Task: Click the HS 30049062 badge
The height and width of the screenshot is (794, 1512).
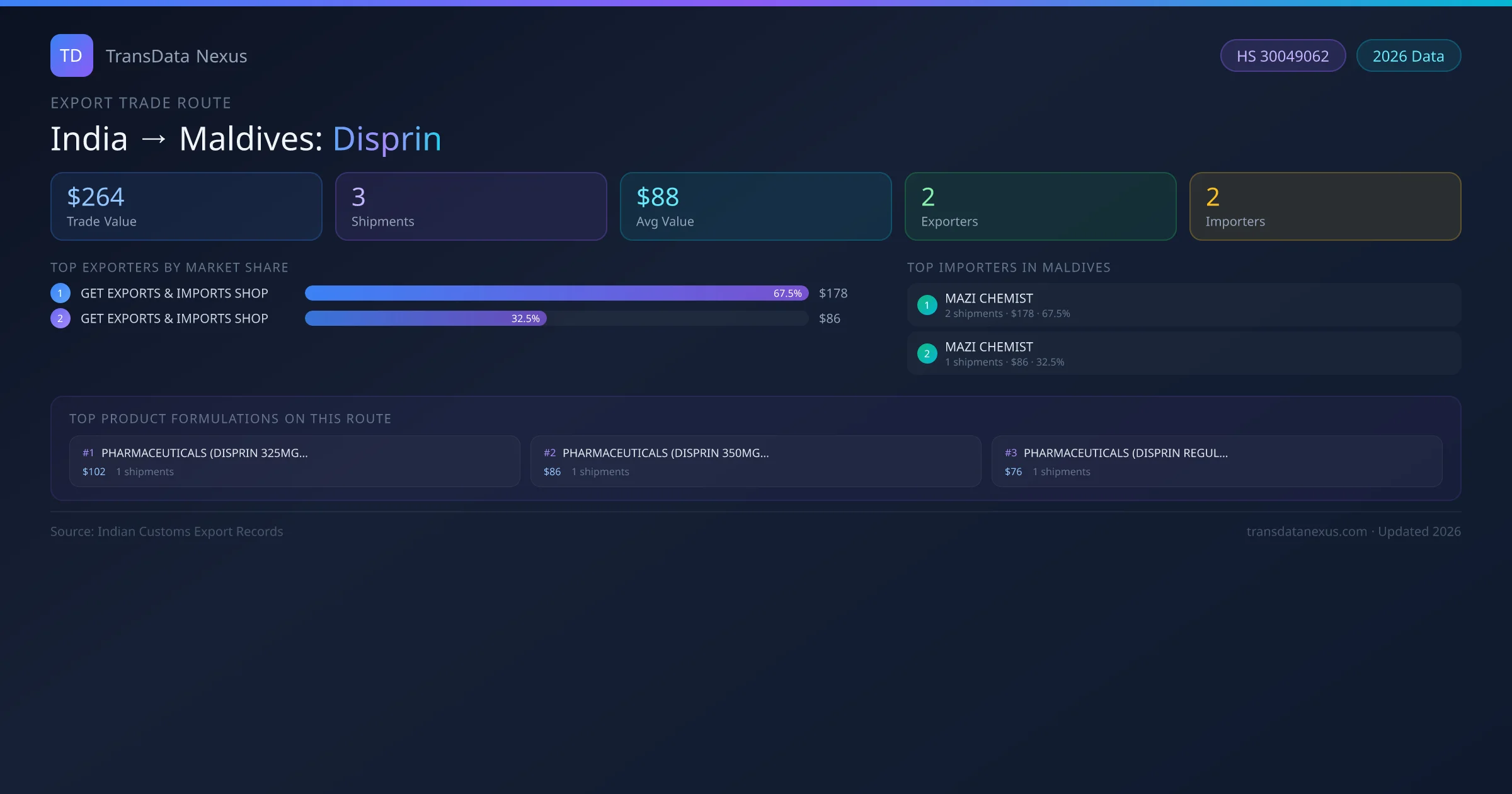Action: [1283, 56]
